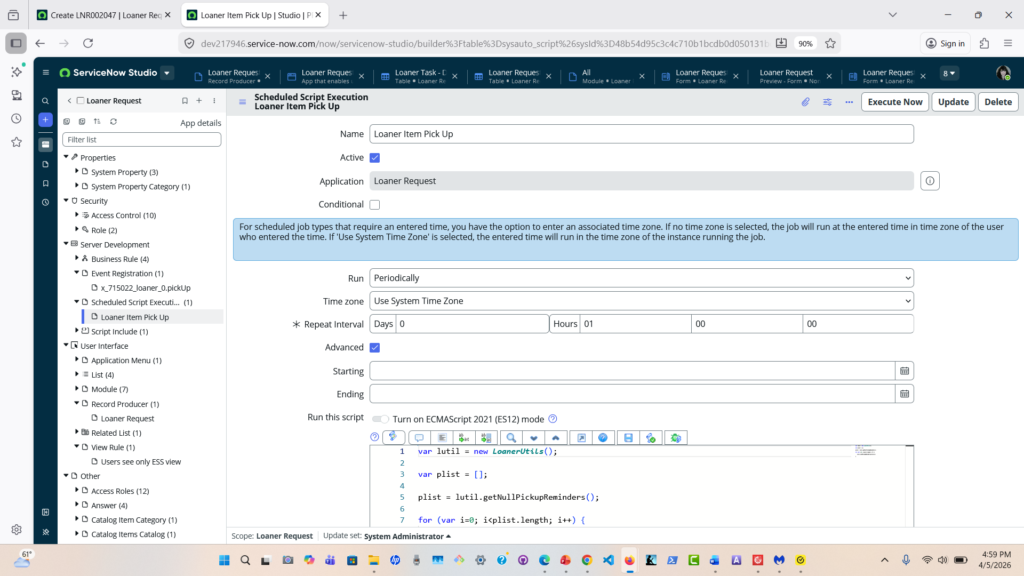
Task: Toggle comment icon in script toolbar
Action: pos(418,438)
